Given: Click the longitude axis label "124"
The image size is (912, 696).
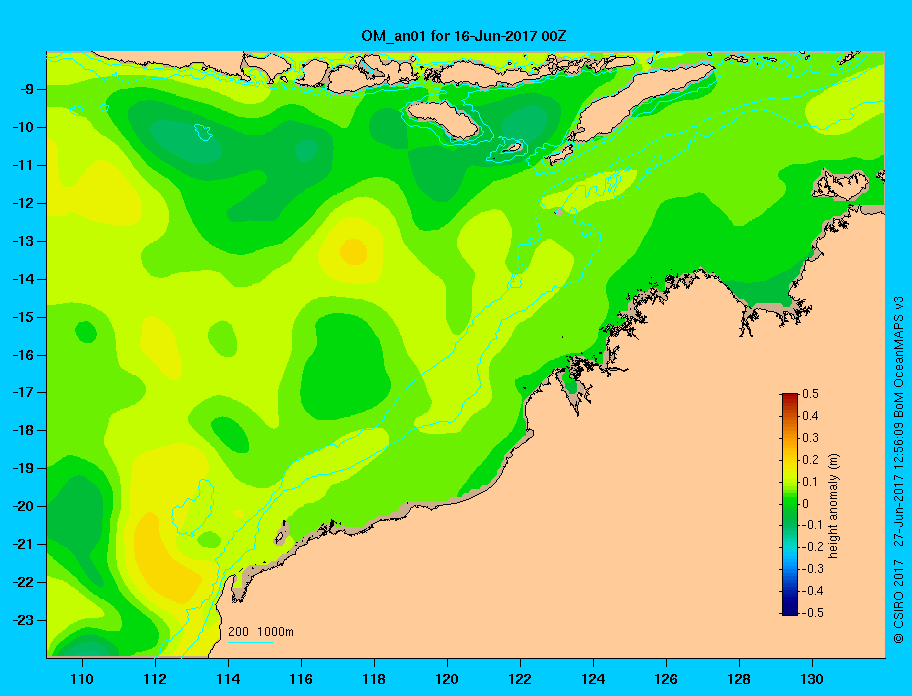Looking at the screenshot, I should 593,679.
